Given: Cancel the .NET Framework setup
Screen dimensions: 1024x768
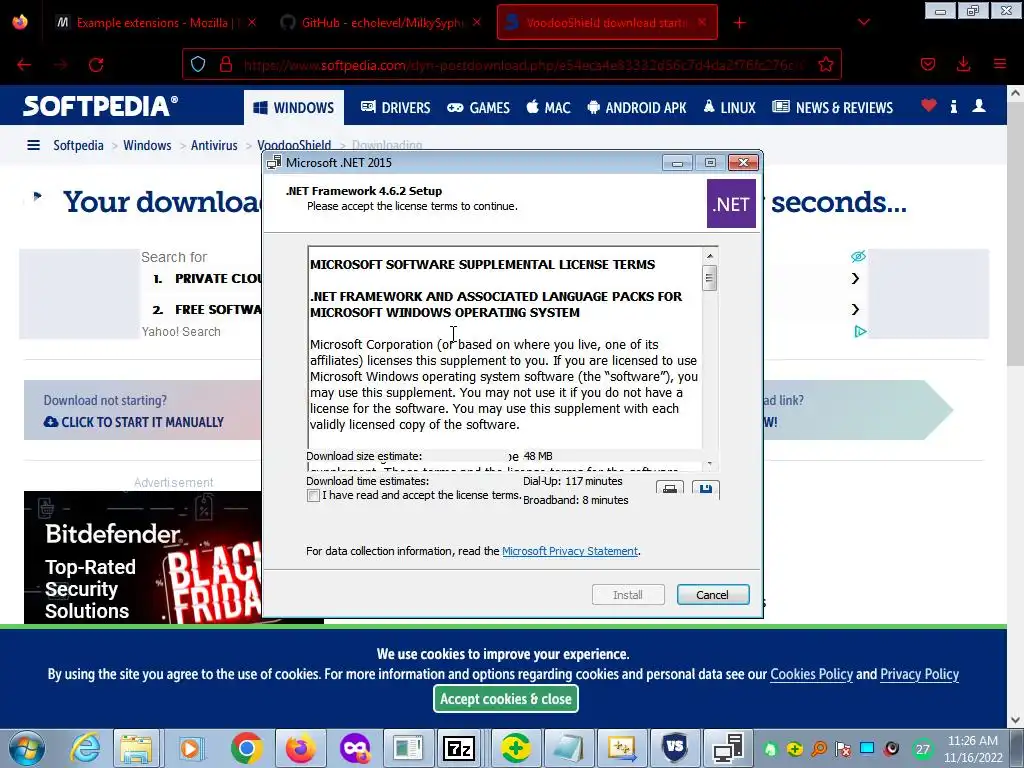Looking at the screenshot, I should (x=712, y=595).
